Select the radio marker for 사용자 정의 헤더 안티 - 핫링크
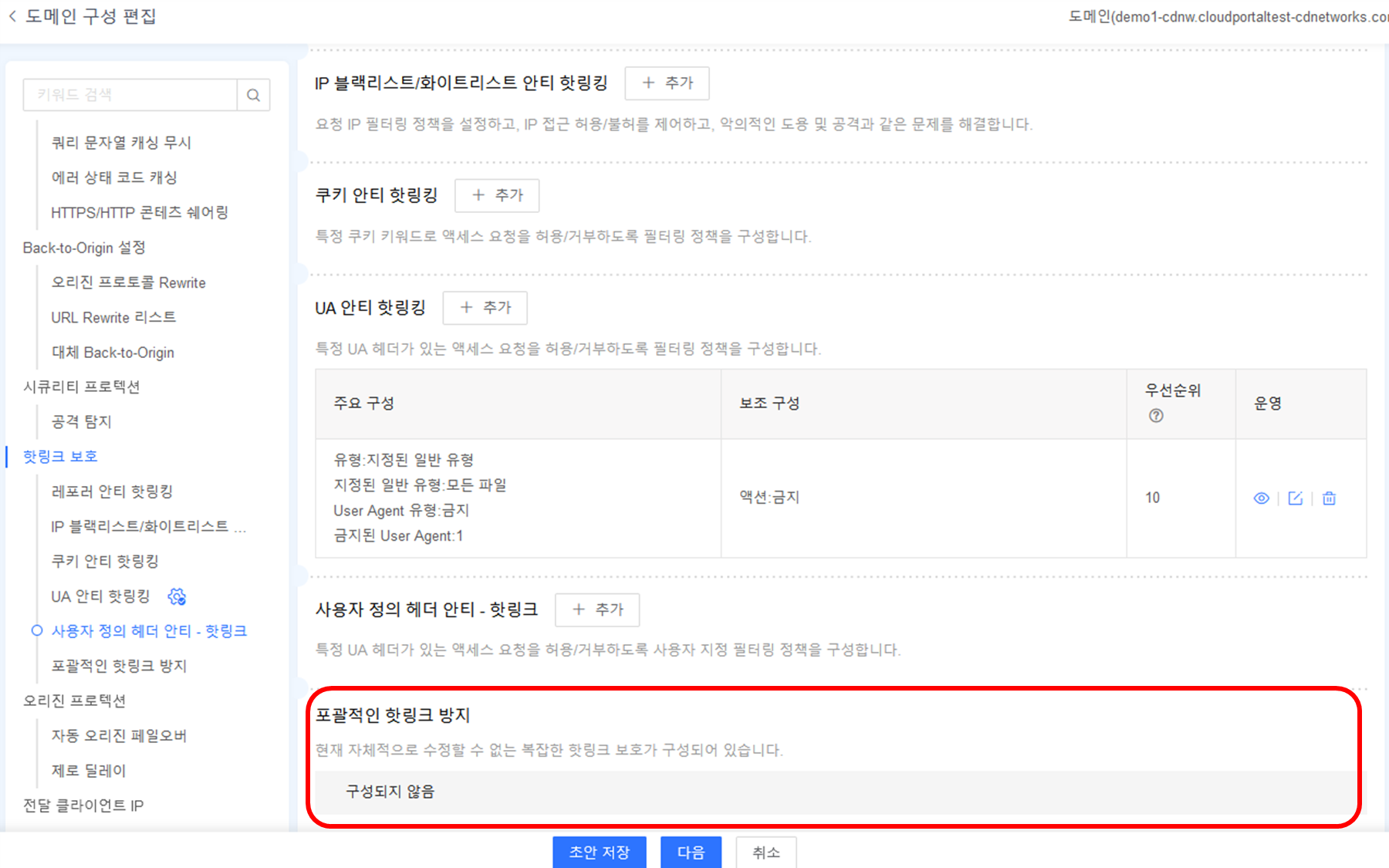1389x868 pixels. coord(37,631)
